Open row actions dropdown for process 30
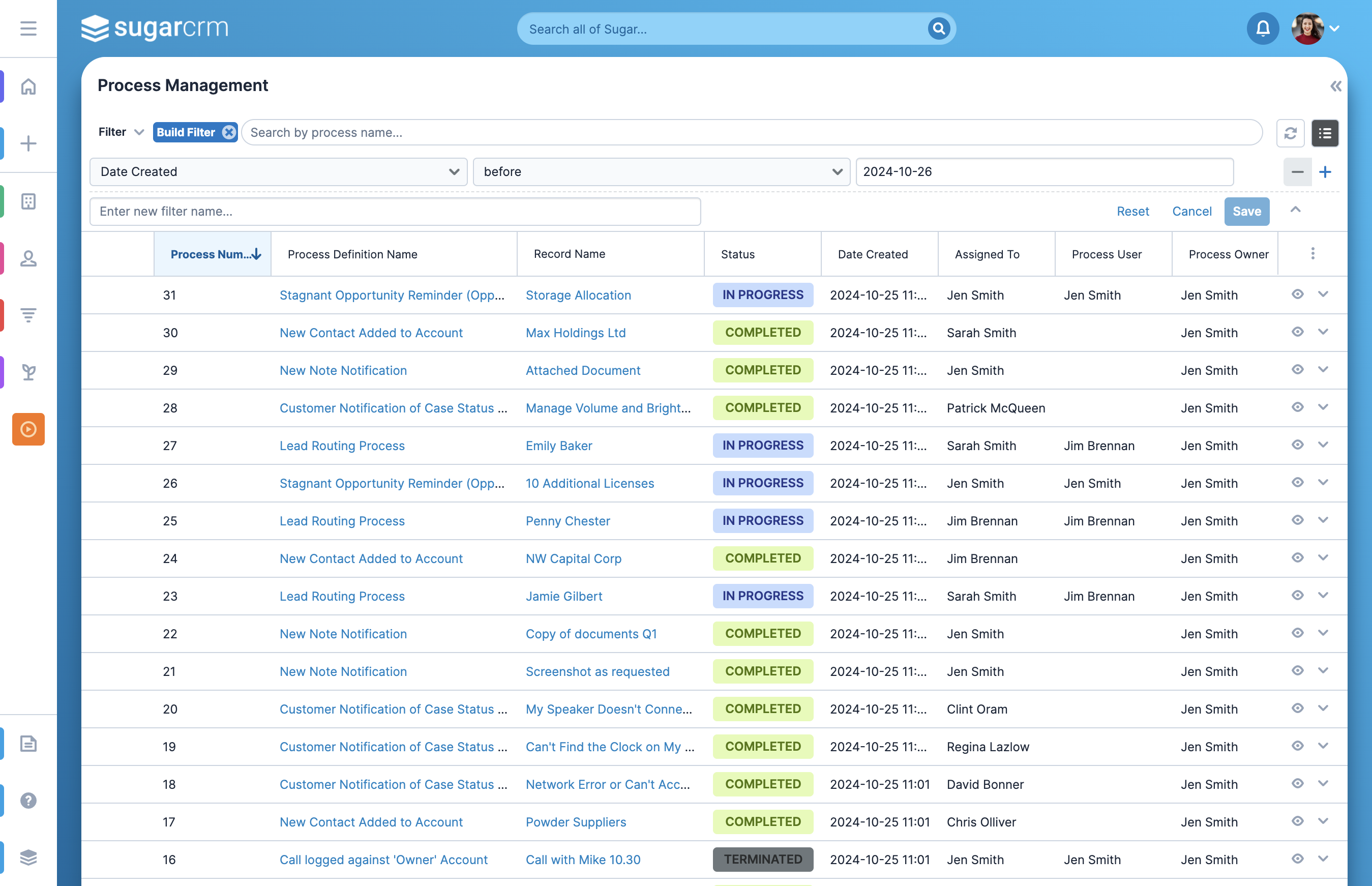Image resolution: width=1372 pixels, height=886 pixels. 1323,332
